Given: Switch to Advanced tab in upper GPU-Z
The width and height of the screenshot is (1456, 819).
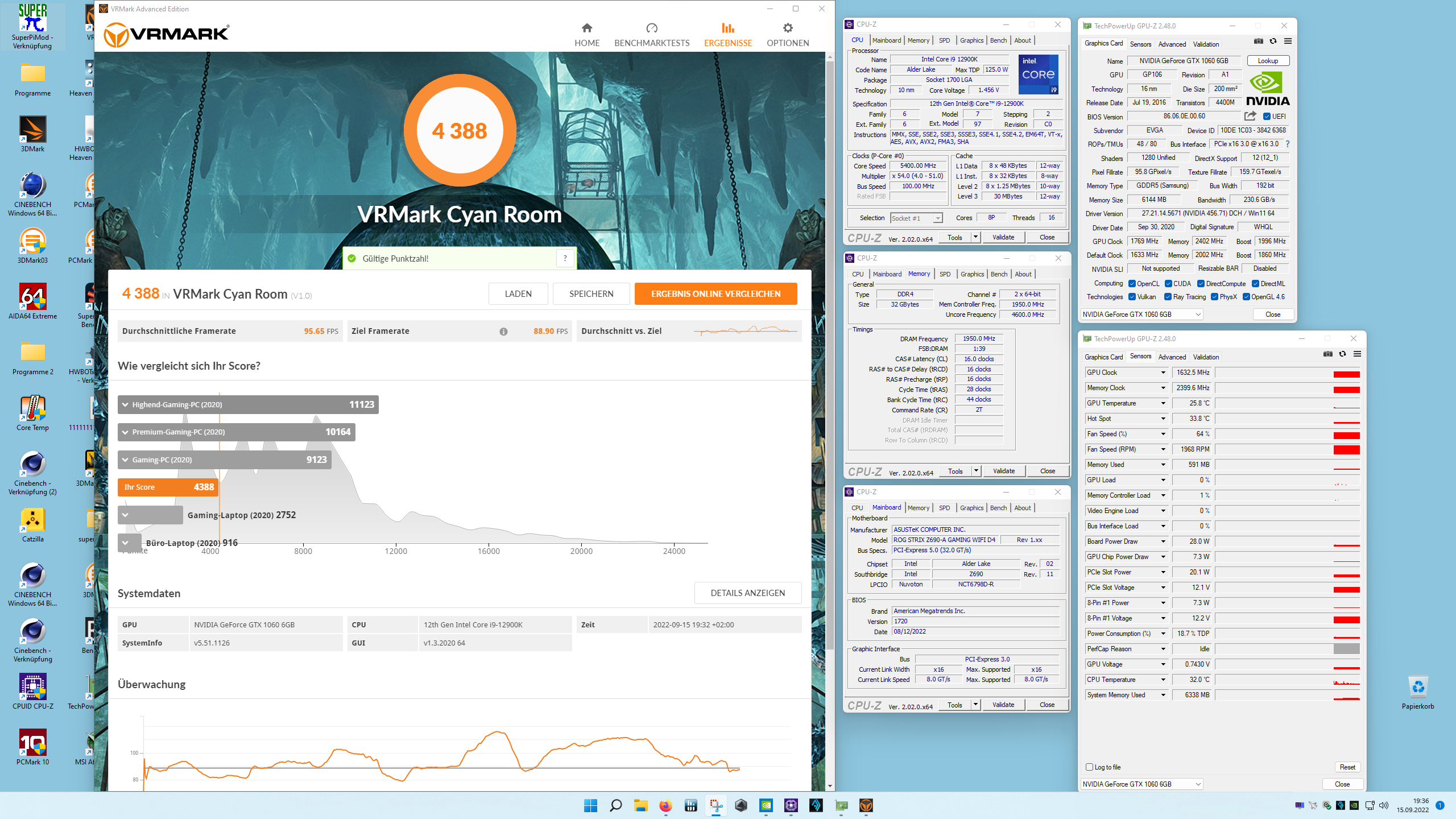Looking at the screenshot, I should [1172, 44].
